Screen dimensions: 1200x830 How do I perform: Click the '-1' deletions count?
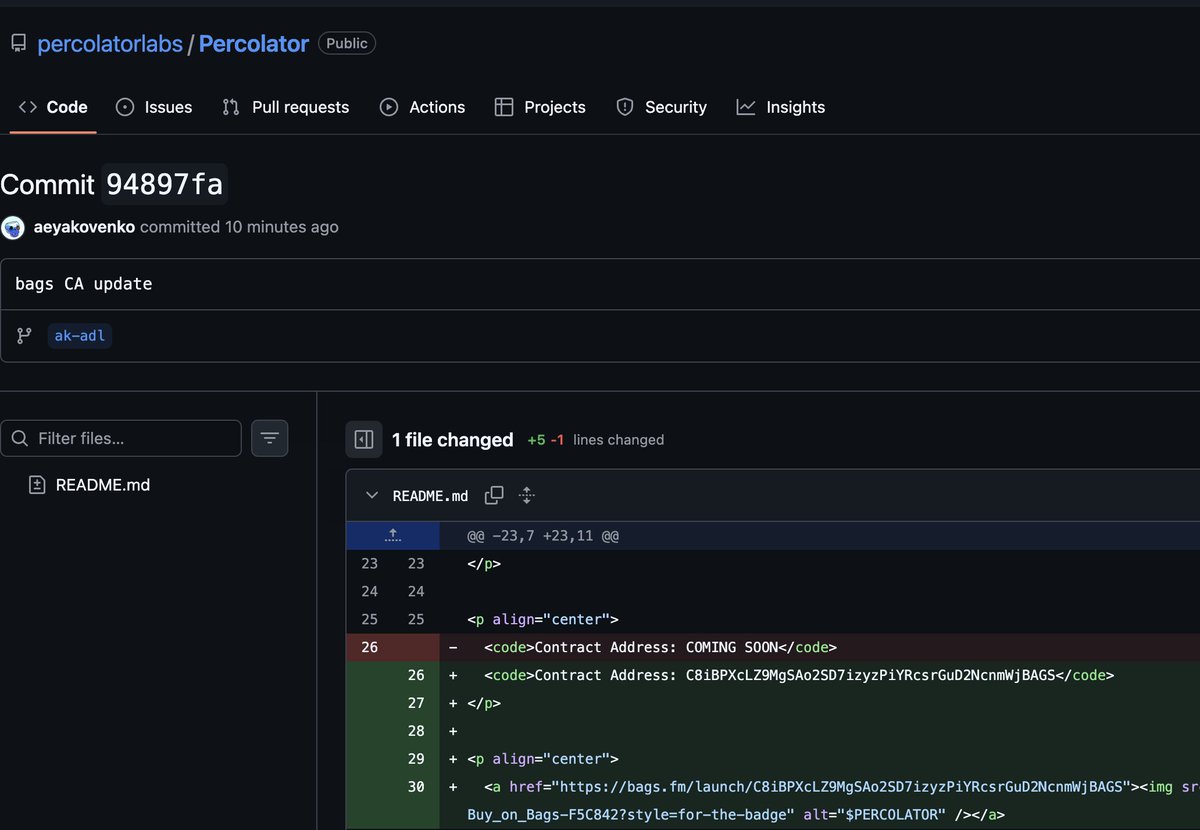pyautogui.click(x=557, y=439)
